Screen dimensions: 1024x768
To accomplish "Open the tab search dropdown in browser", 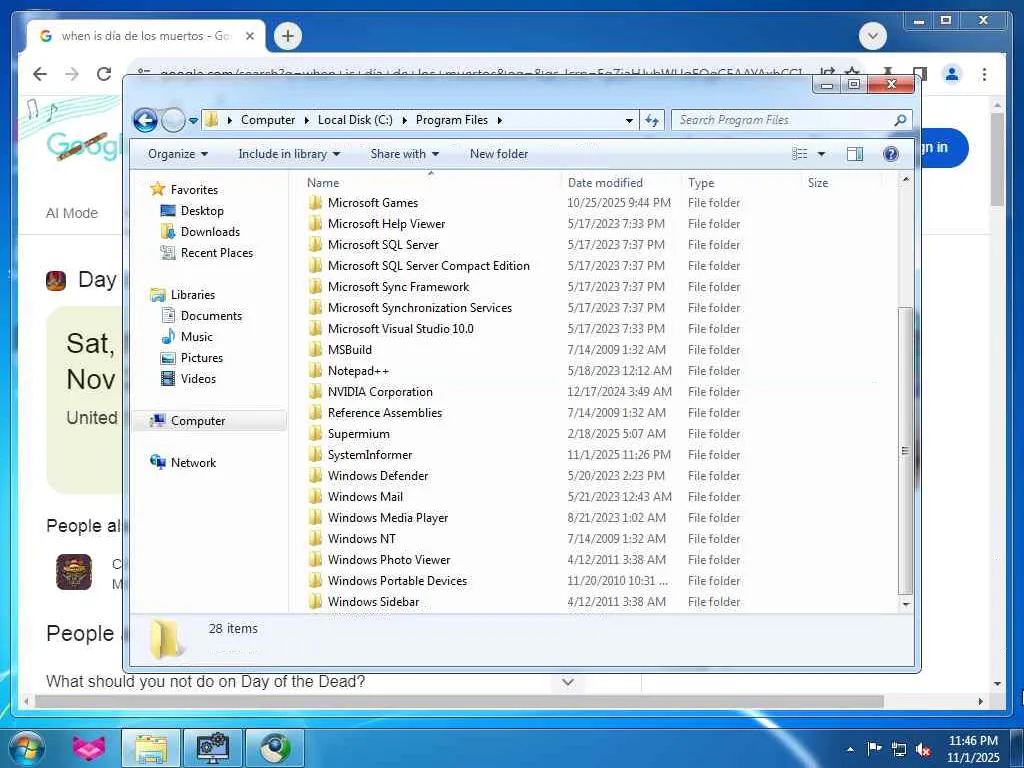I will pos(873,36).
